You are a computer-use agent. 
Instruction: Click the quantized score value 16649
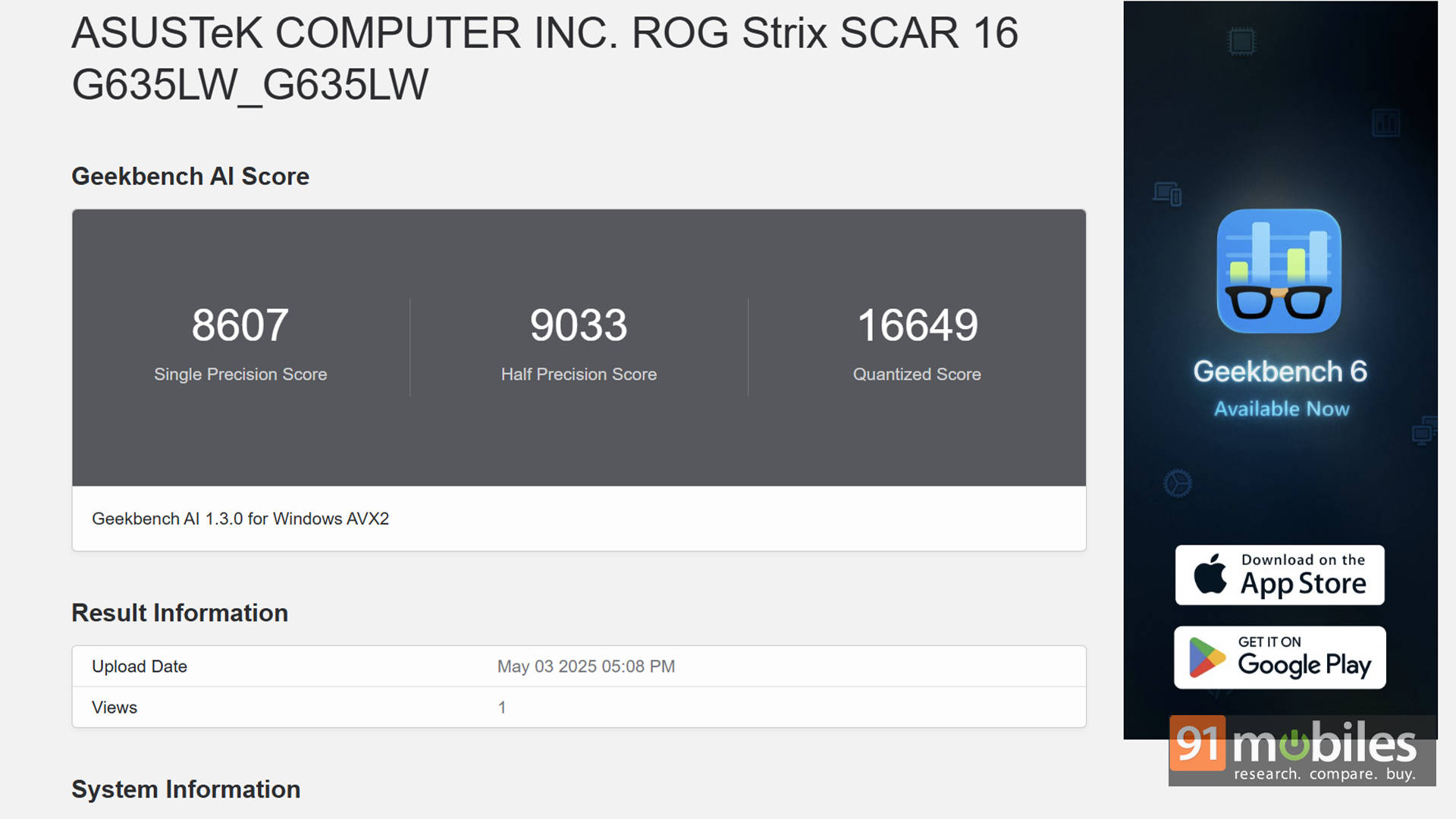917,325
